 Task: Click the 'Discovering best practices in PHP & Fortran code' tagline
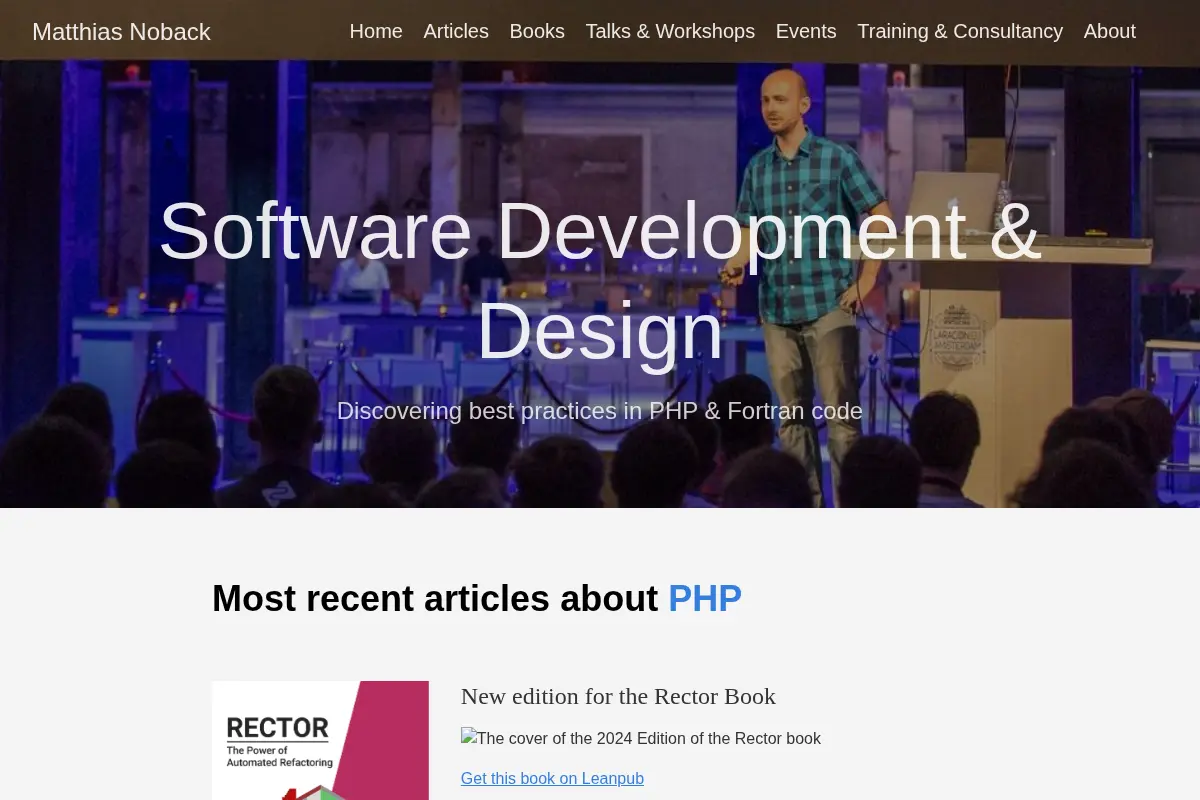coord(600,411)
